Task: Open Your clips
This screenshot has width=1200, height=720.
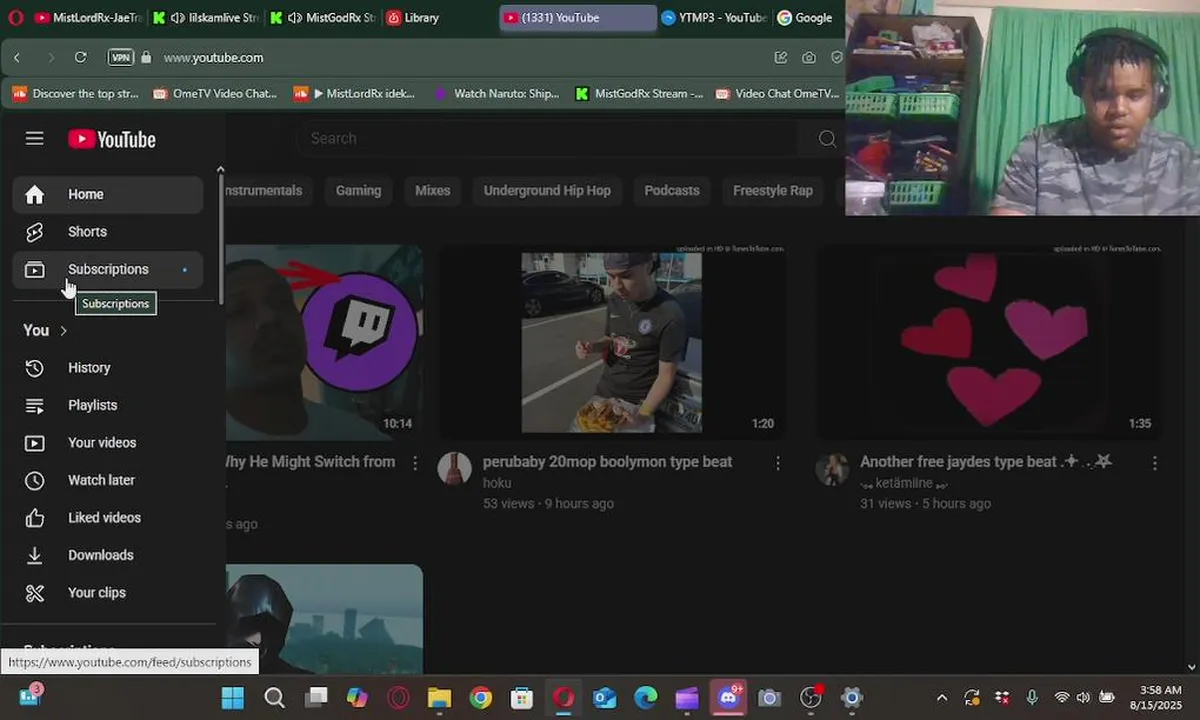Action: [108, 593]
